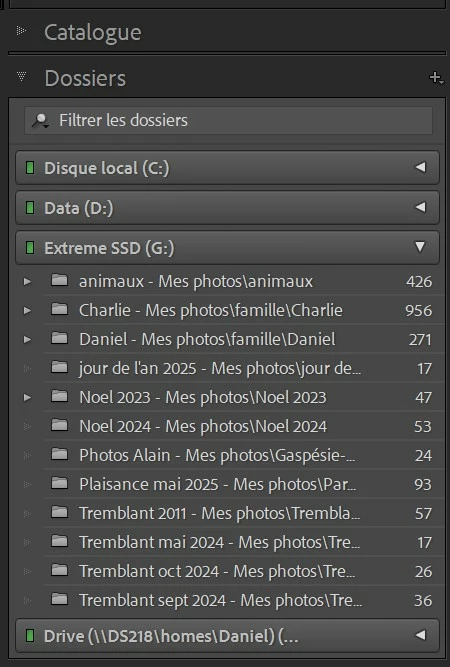Click the photo count 93 for Plaisance mai 2025
The height and width of the screenshot is (667, 450).
[423, 484]
